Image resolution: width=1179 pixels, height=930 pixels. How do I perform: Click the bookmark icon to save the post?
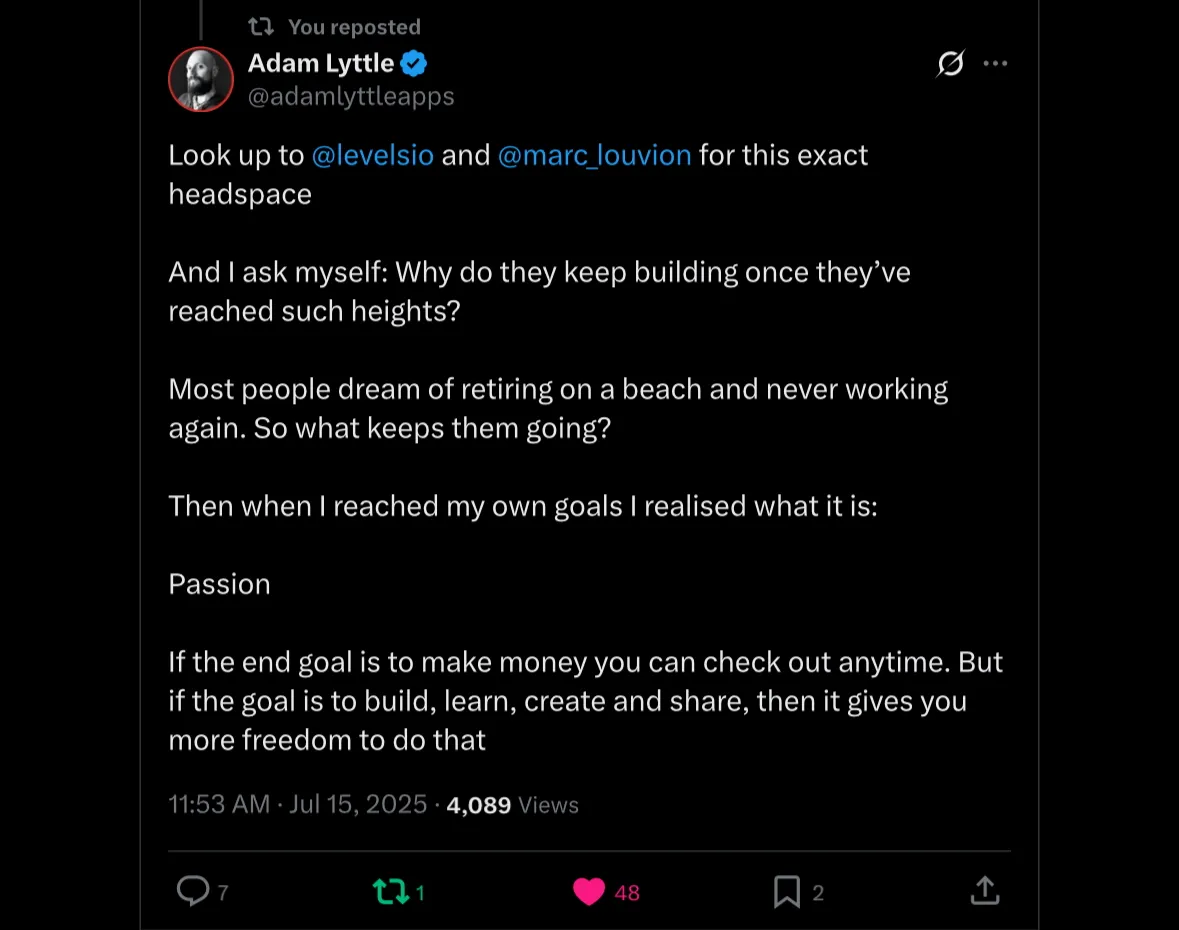(x=788, y=889)
